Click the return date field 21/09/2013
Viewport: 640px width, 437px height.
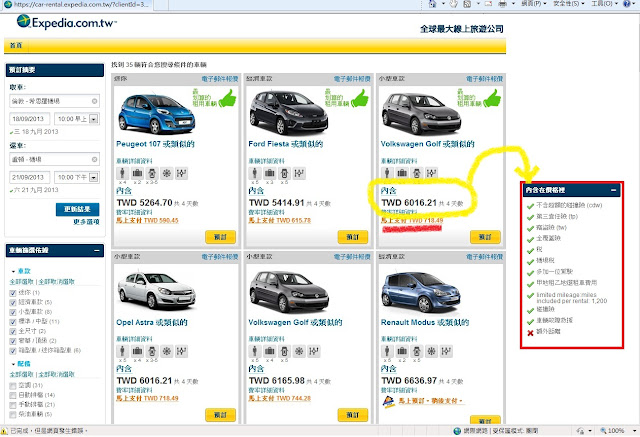29,177
